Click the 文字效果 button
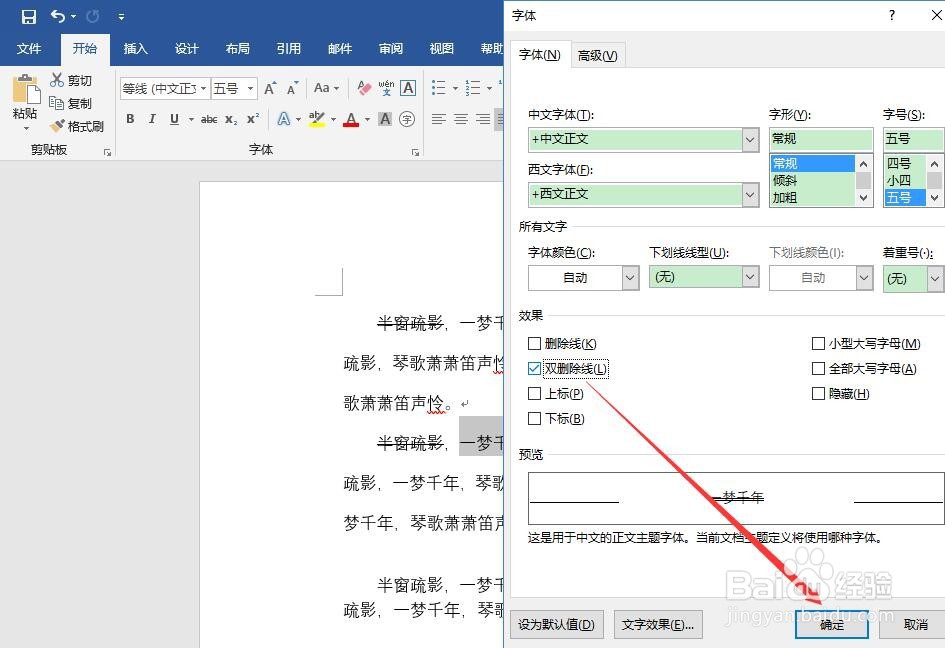This screenshot has width=945, height=648. [x=658, y=623]
